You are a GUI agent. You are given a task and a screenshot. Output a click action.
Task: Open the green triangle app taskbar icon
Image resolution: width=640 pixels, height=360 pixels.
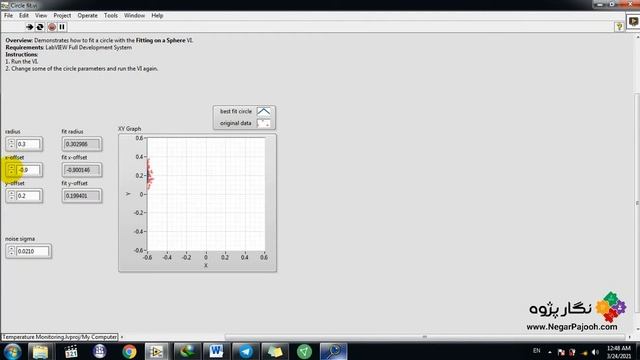pos(304,351)
